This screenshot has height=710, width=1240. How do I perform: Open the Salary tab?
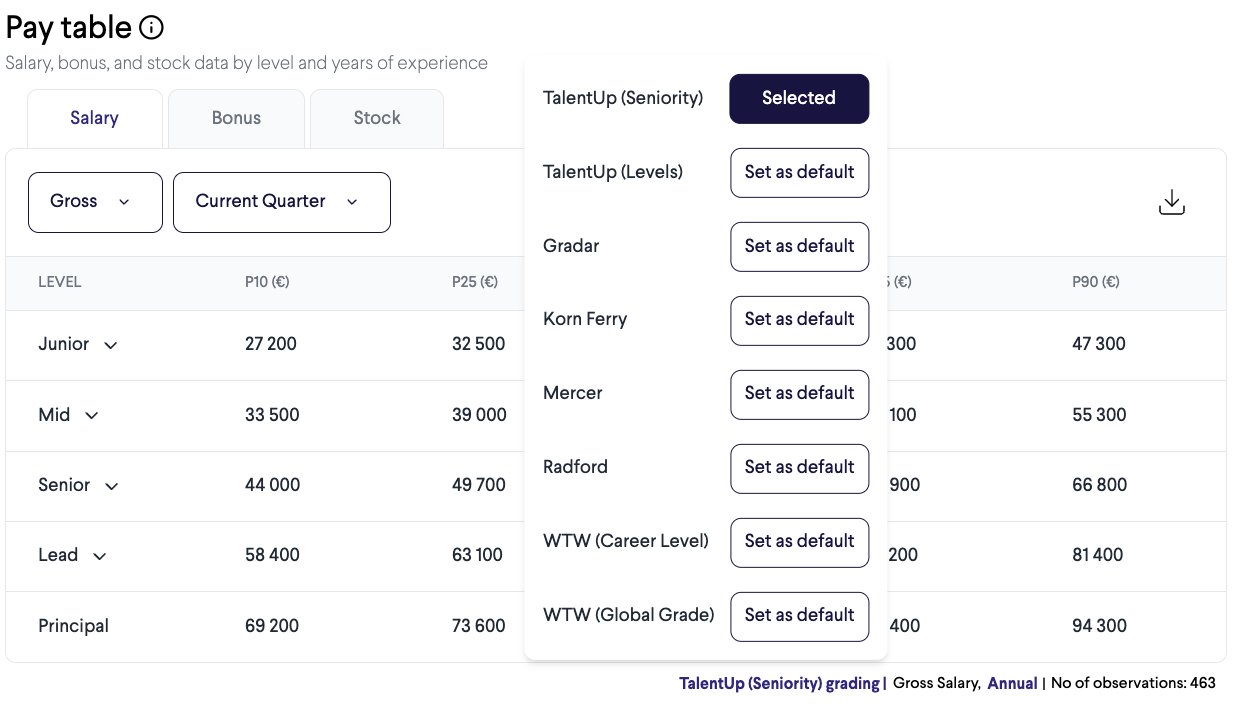pos(94,118)
